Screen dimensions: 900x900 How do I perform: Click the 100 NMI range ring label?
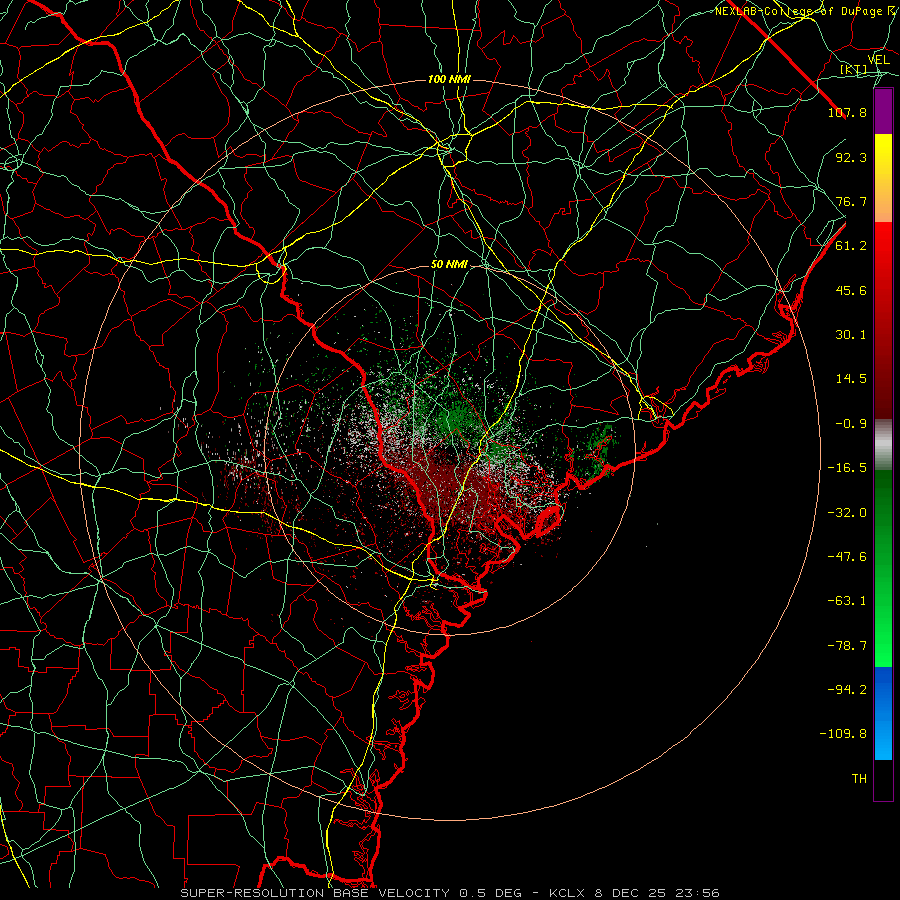coord(449,79)
